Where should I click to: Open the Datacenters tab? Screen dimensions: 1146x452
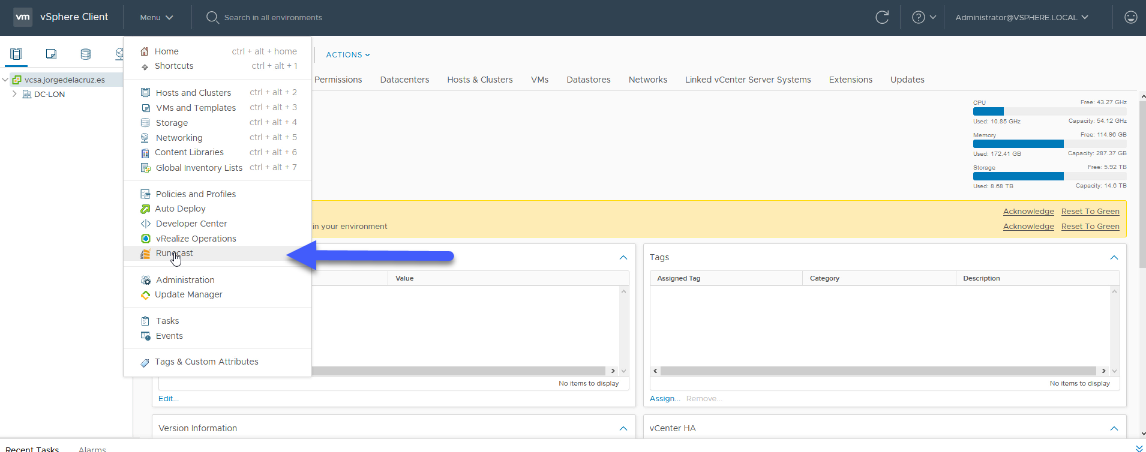[x=404, y=80]
